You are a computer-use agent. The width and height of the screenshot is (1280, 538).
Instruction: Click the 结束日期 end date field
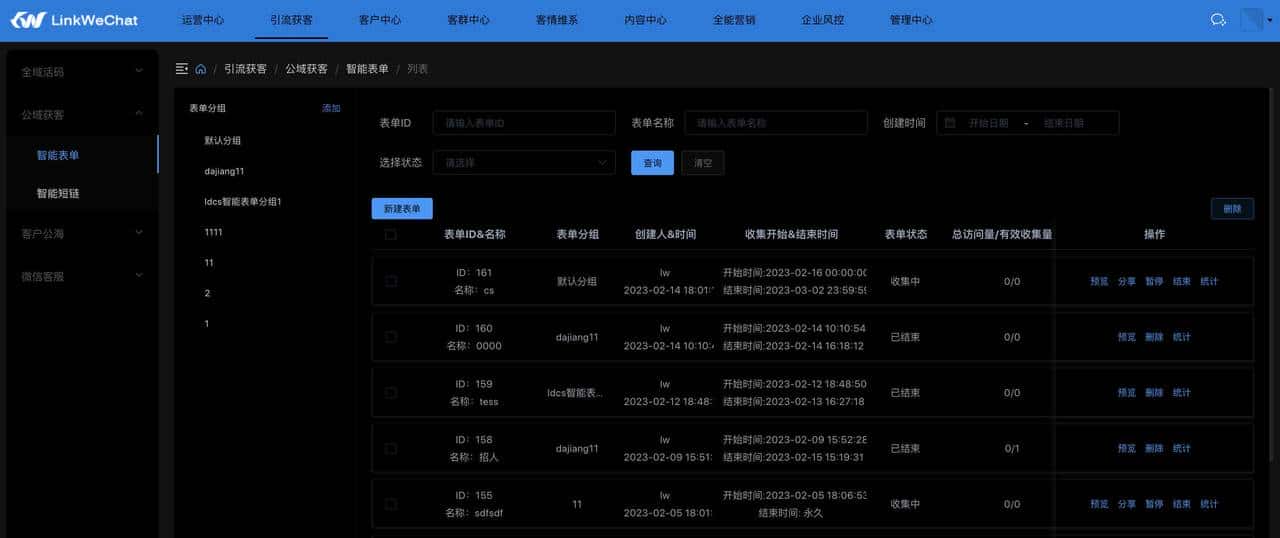click(x=1066, y=123)
